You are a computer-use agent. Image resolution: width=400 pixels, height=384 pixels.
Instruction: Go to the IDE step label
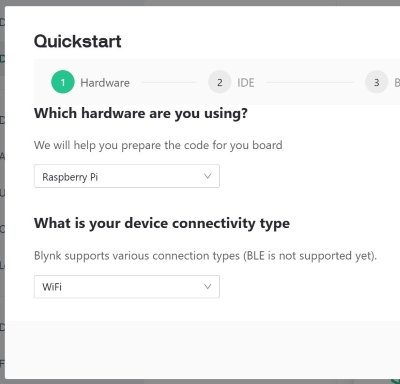[x=246, y=83]
